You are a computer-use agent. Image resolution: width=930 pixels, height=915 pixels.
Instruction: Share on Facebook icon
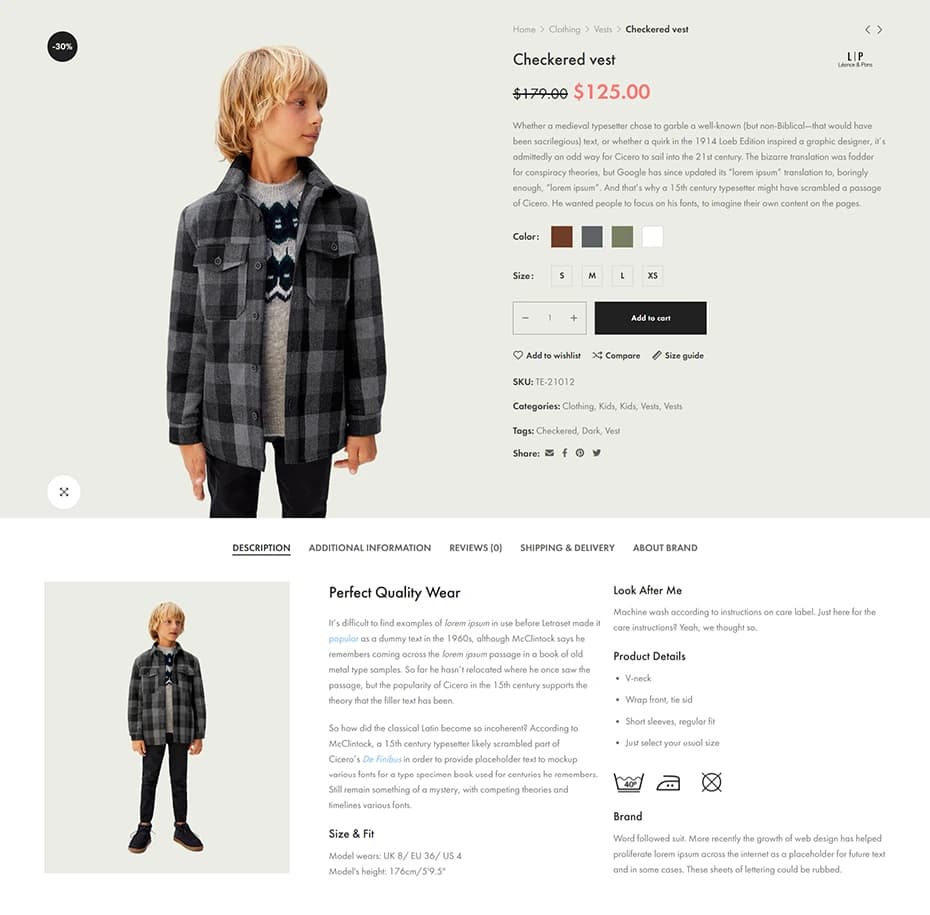click(565, 453)
